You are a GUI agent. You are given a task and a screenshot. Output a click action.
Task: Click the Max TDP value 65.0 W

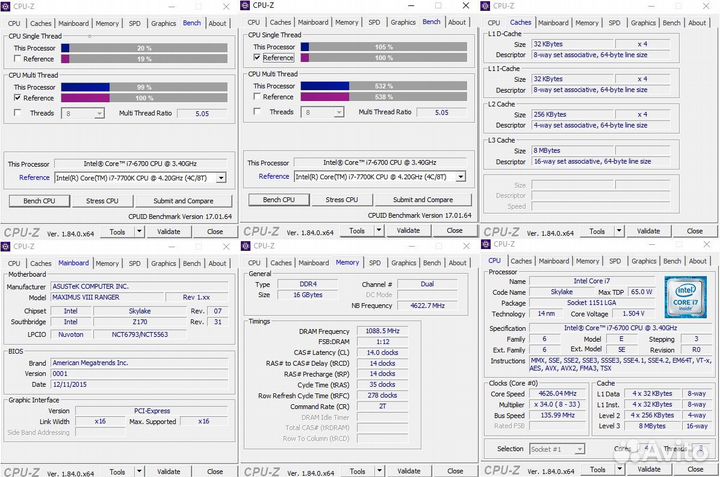click(641, 292)
